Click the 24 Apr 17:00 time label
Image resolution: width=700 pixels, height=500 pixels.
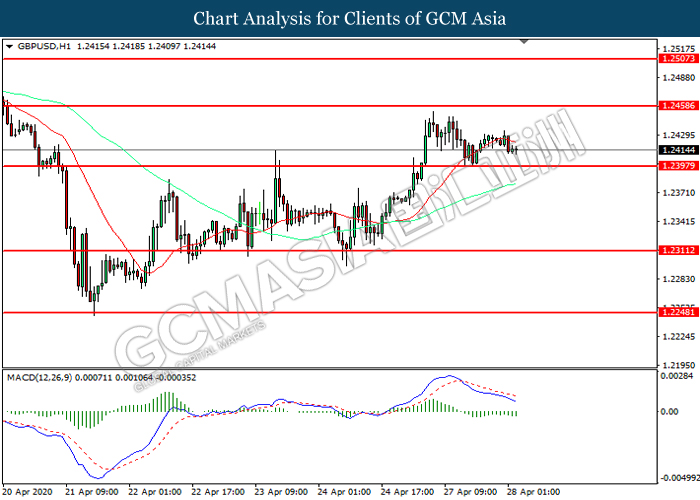click(407, 492)
